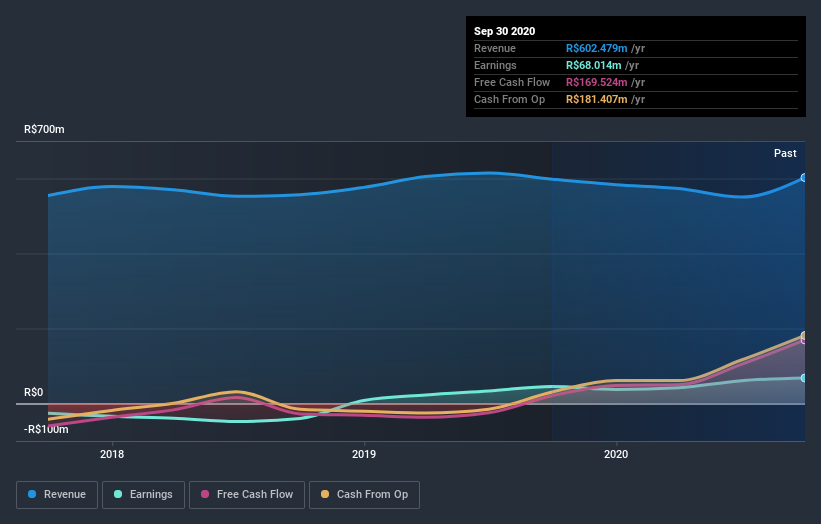Screen dimensions: 821x524
Task: Click the 2019 x-axis label
Action: (x=364, y=454)
